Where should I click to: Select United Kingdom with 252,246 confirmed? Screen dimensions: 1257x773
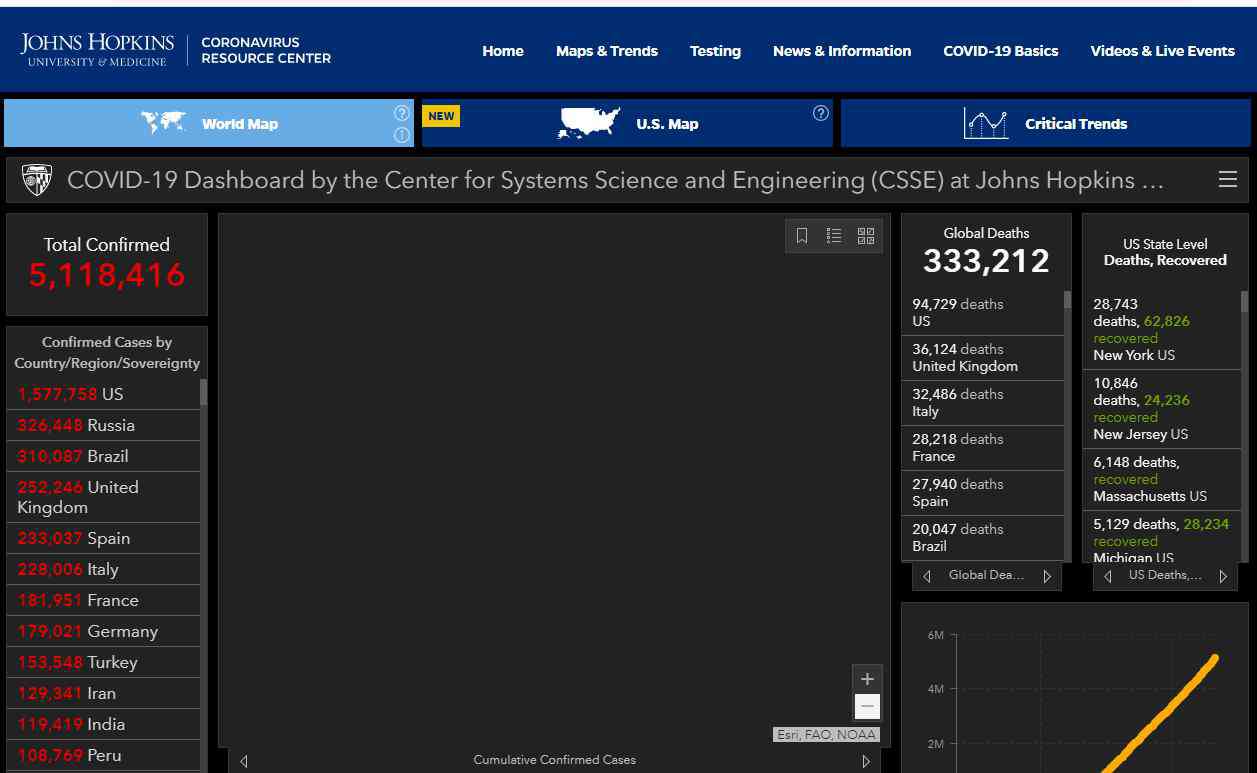tap(104, 497)
